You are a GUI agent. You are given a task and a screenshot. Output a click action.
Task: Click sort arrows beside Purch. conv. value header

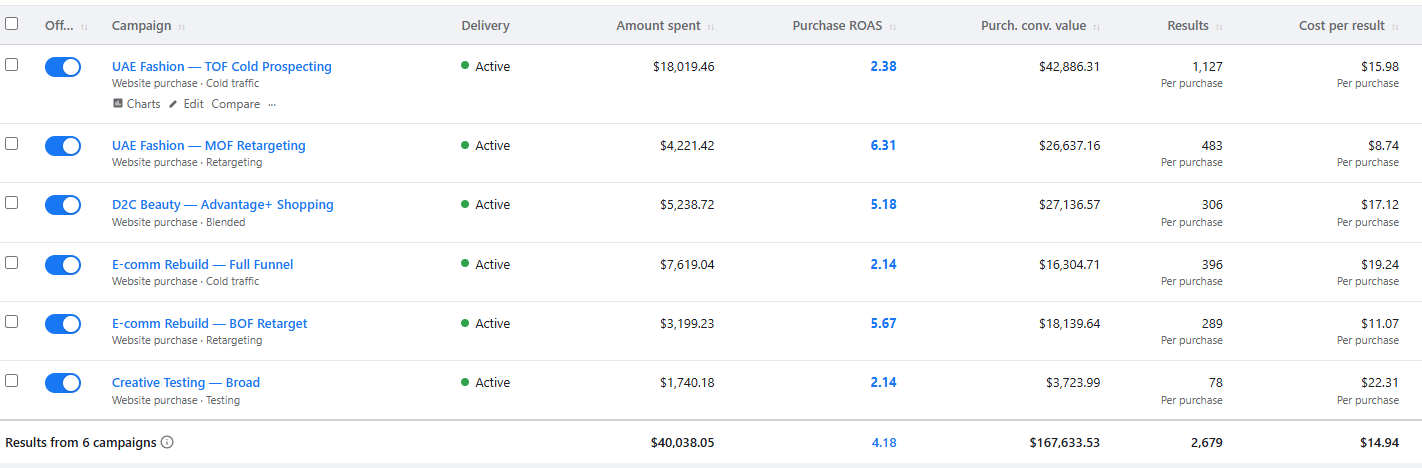click(x=1096, y=26)
